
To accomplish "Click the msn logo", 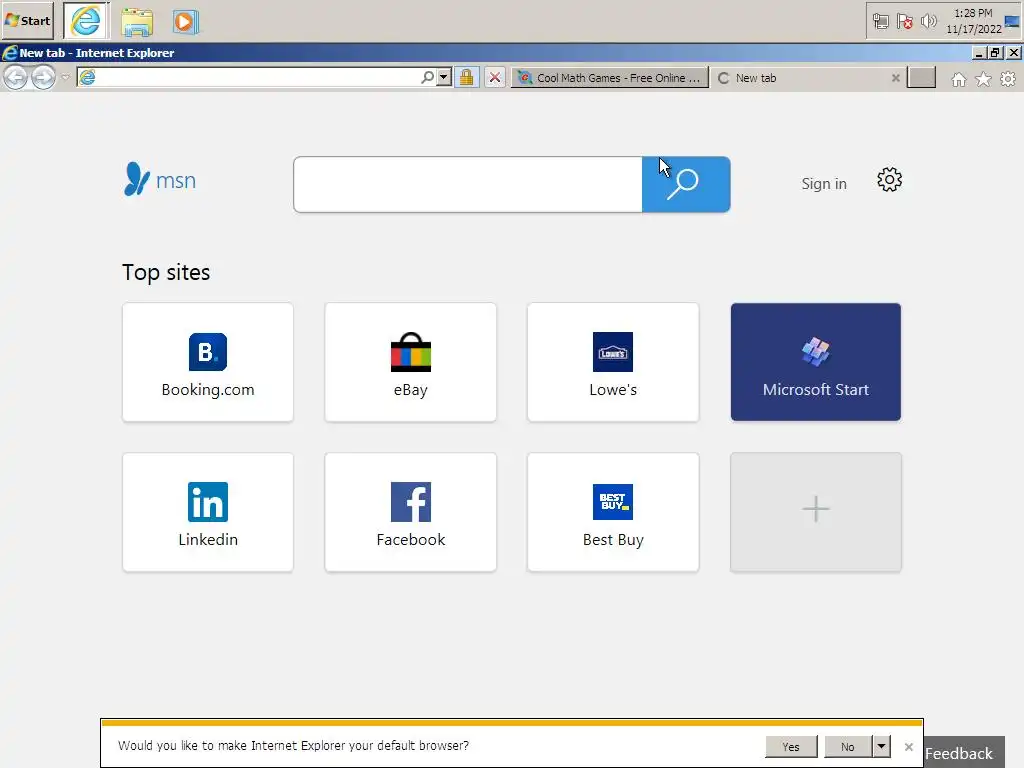I will [160, 179].
